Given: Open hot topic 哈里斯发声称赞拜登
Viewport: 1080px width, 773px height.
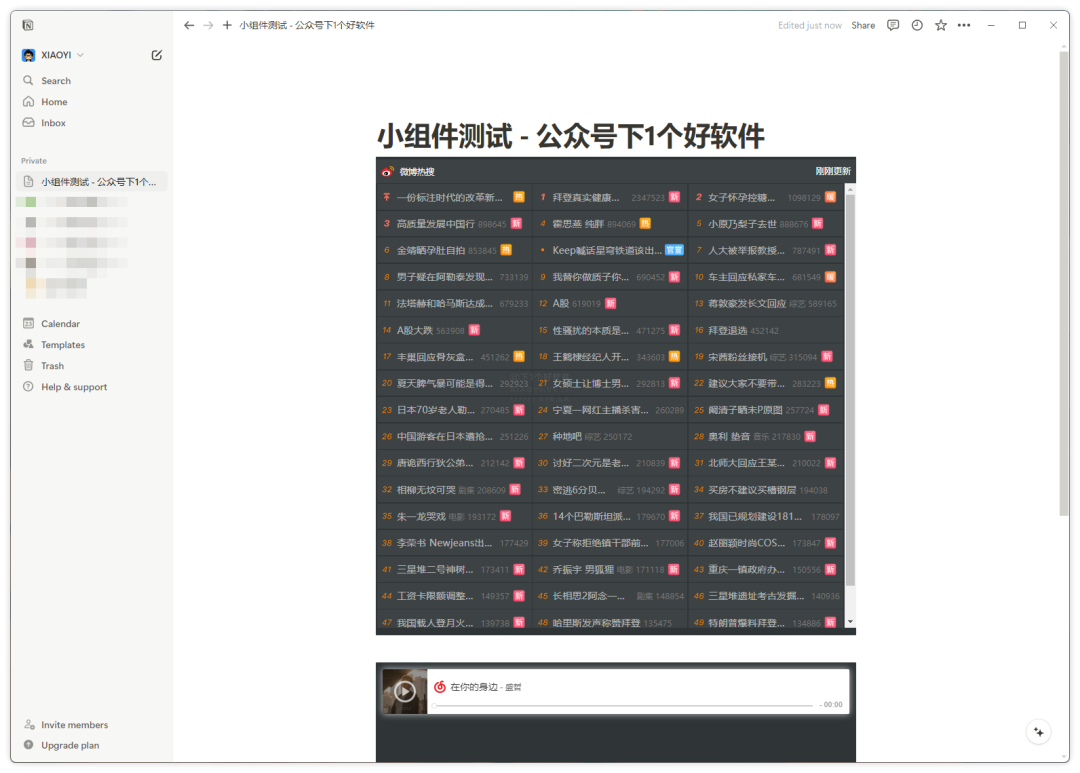Looking at the screenshot, I should point(596,623).
